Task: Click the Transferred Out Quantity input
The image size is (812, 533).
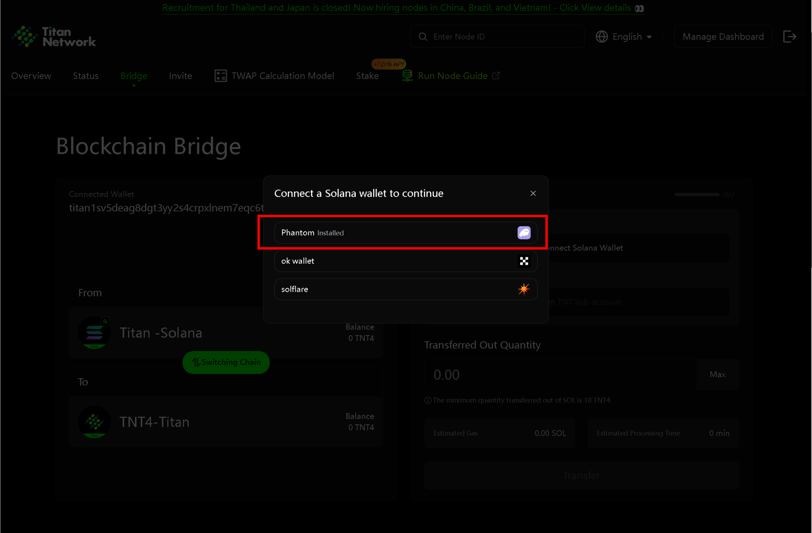Action: click(x=561, y=374)
